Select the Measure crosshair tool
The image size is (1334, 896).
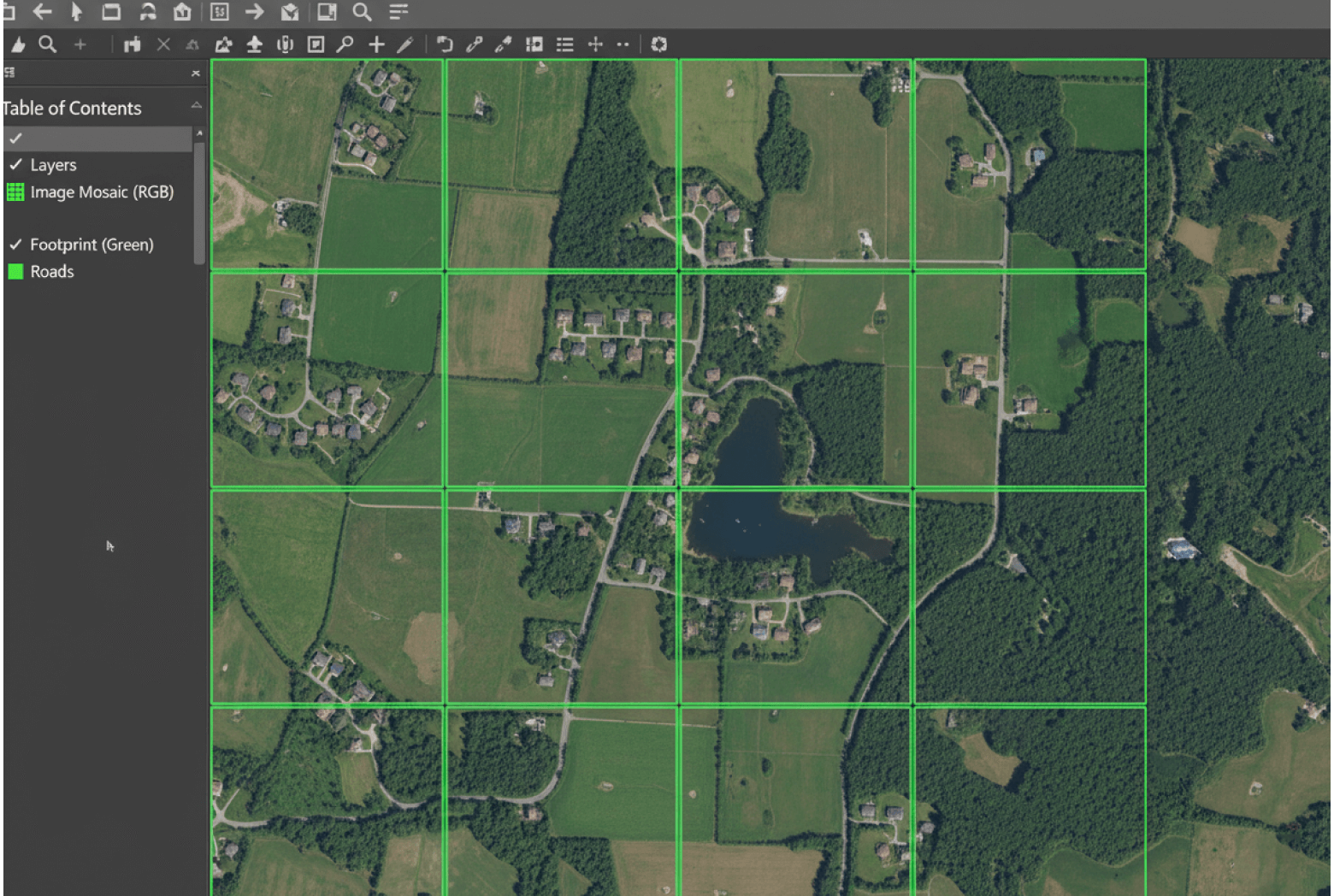point(595,44)
